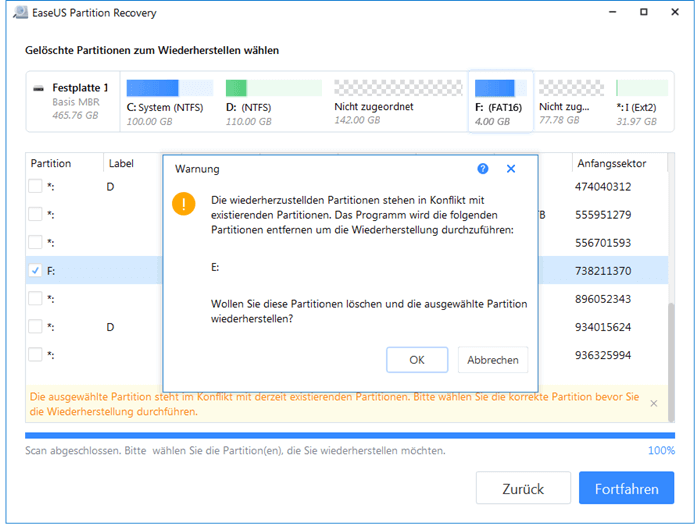The height and width of the screenshot is (529, 700).
Task: Click the sector value 738211370
Action: point(603,271)
